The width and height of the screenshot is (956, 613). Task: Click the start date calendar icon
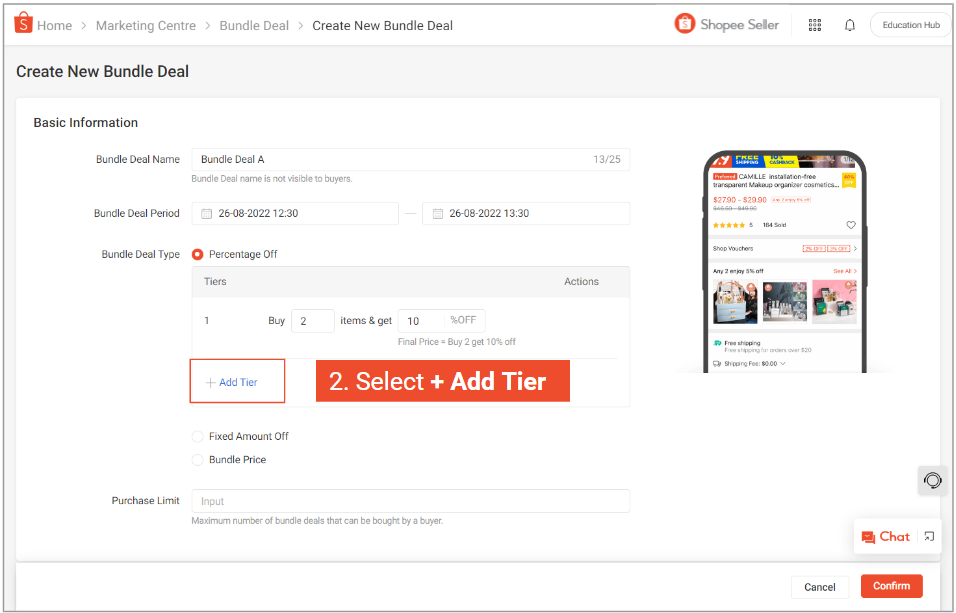pyautogui.click(x=207, y=213)
